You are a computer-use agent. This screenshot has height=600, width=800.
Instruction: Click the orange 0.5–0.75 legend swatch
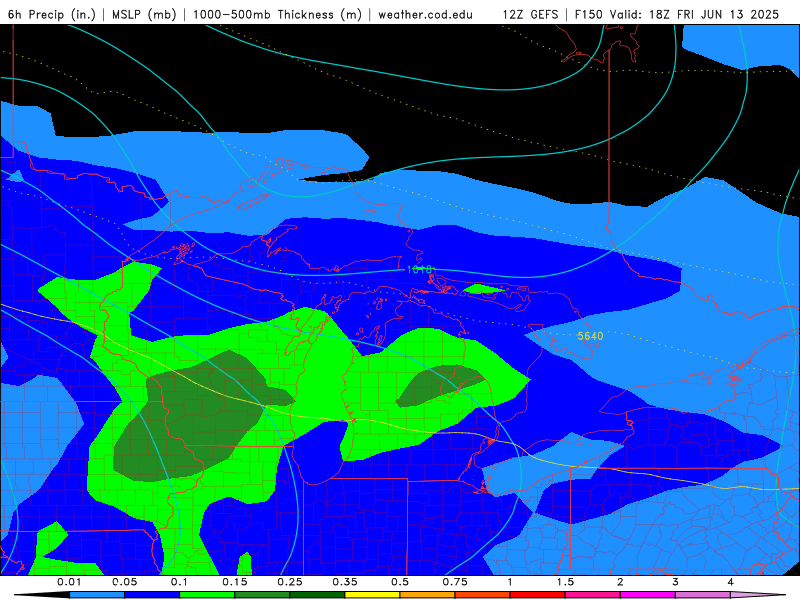click(x=428, y=595)
